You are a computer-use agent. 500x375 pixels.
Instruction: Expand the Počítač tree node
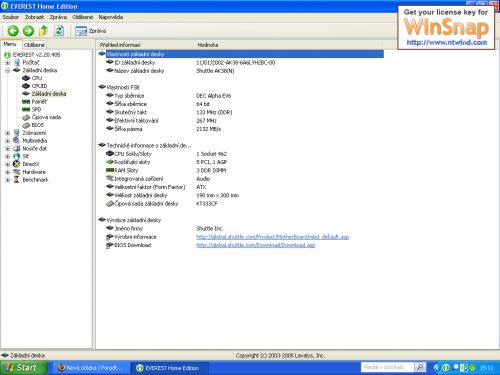click(x=7, y=63)
